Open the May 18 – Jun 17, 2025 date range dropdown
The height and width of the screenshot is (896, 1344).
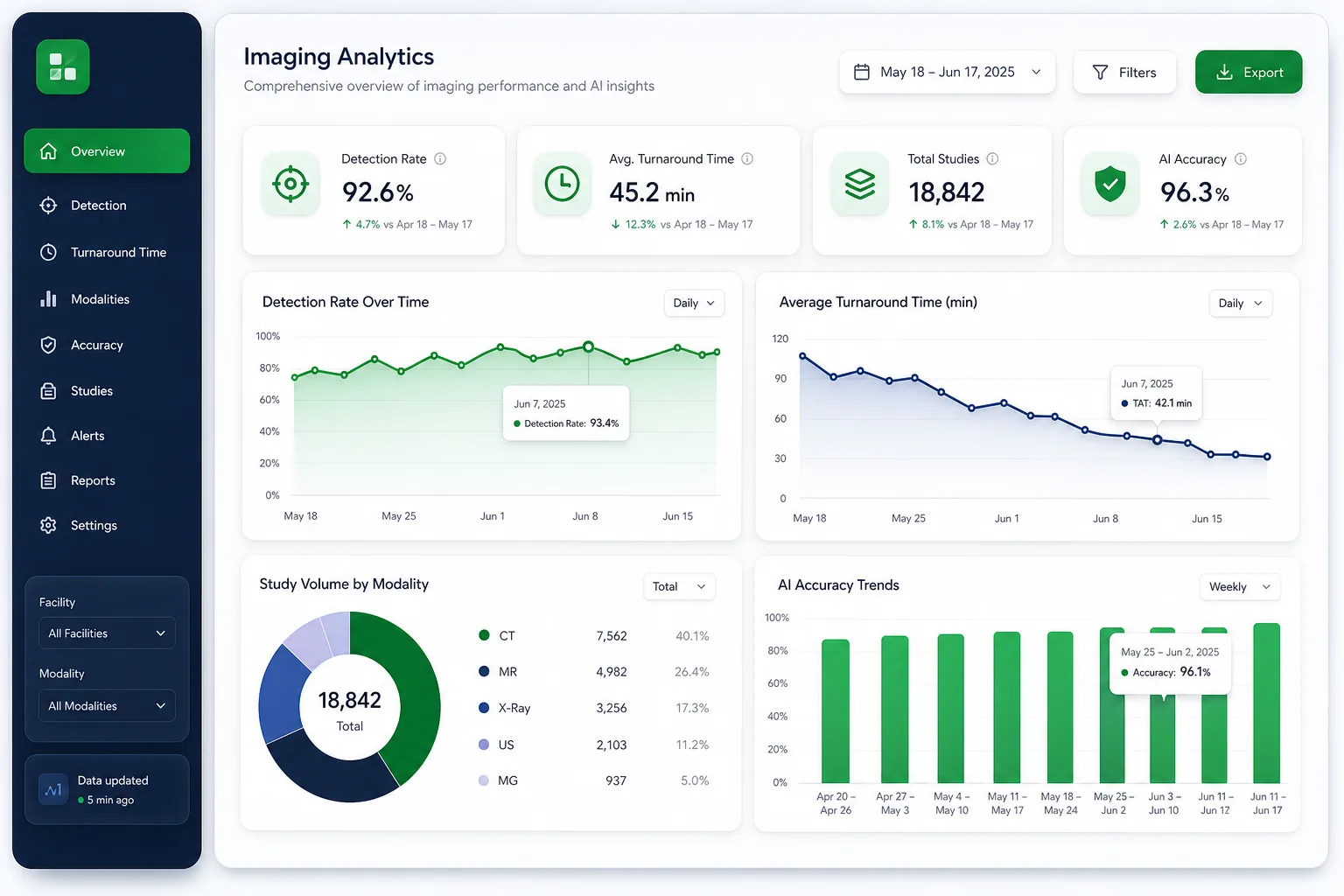pyautogui.click(x=948, y=72)
